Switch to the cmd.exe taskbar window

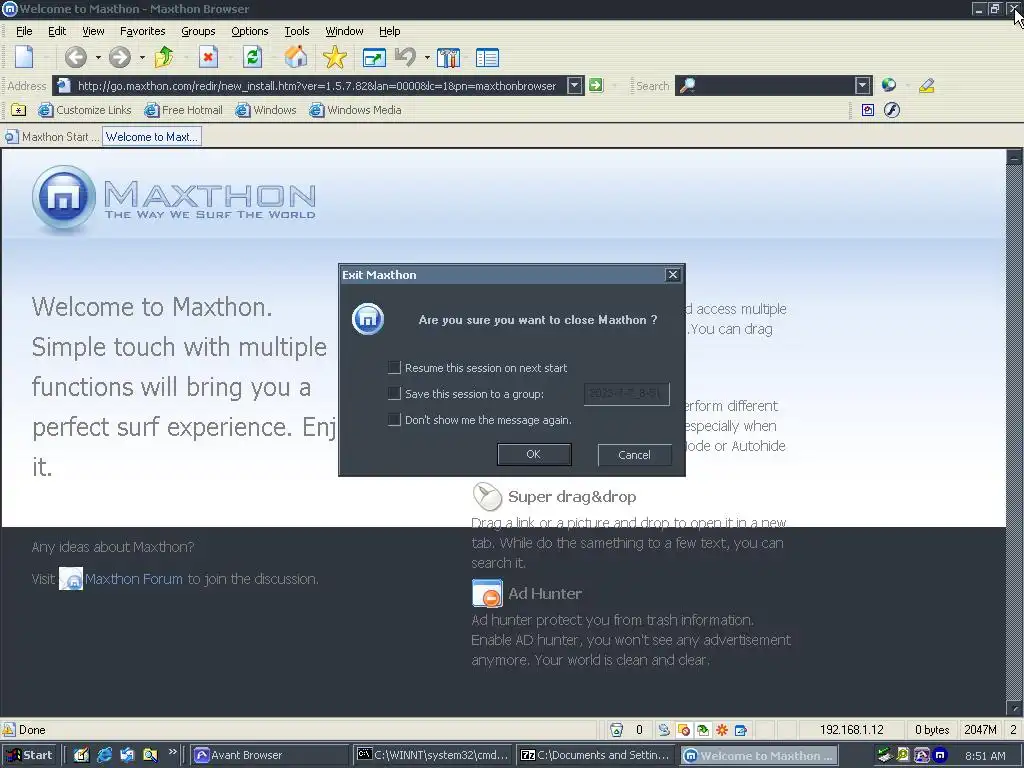(x=433, y=755)
